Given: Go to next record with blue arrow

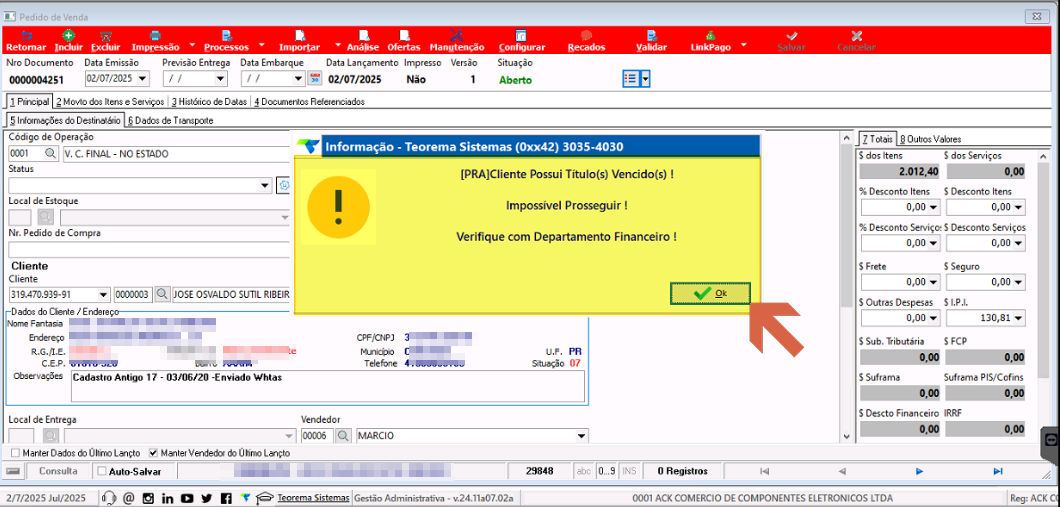Looking at the screenshot, I should [x=919, y=471].
